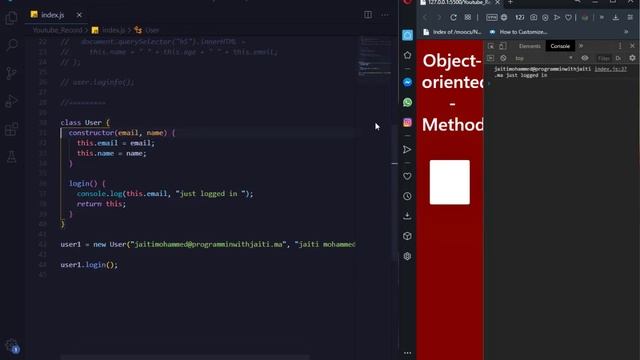This screenshot has width=640, height=360.
Task: Open the Extensions view
Action: point(11,129)
